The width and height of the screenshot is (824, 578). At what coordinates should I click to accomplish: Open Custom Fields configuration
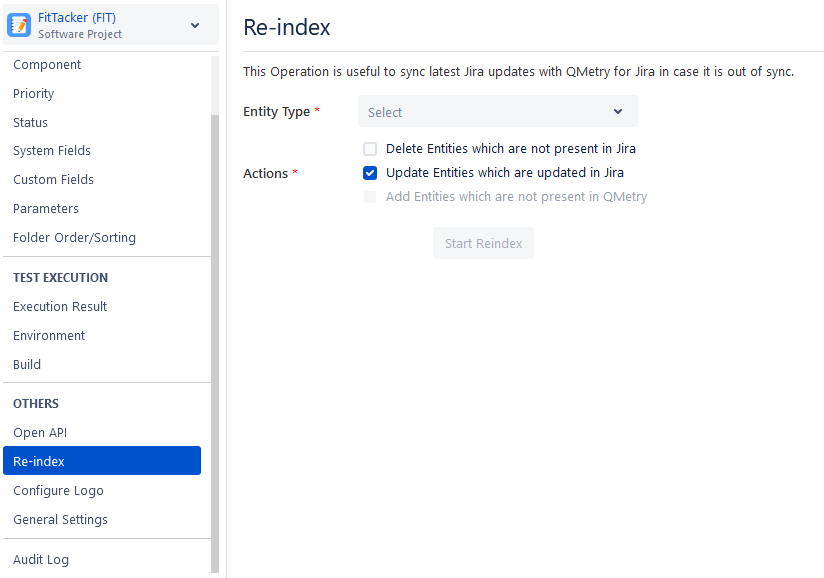pyautogui.click(x=54, y=180)
